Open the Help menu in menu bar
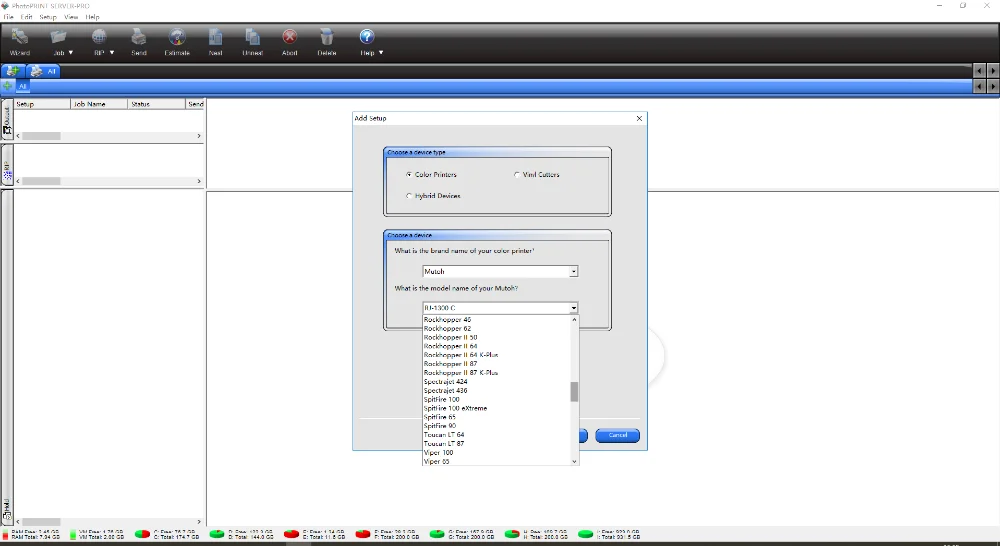This screenshot has width=1000, height=546. point(92,17)
